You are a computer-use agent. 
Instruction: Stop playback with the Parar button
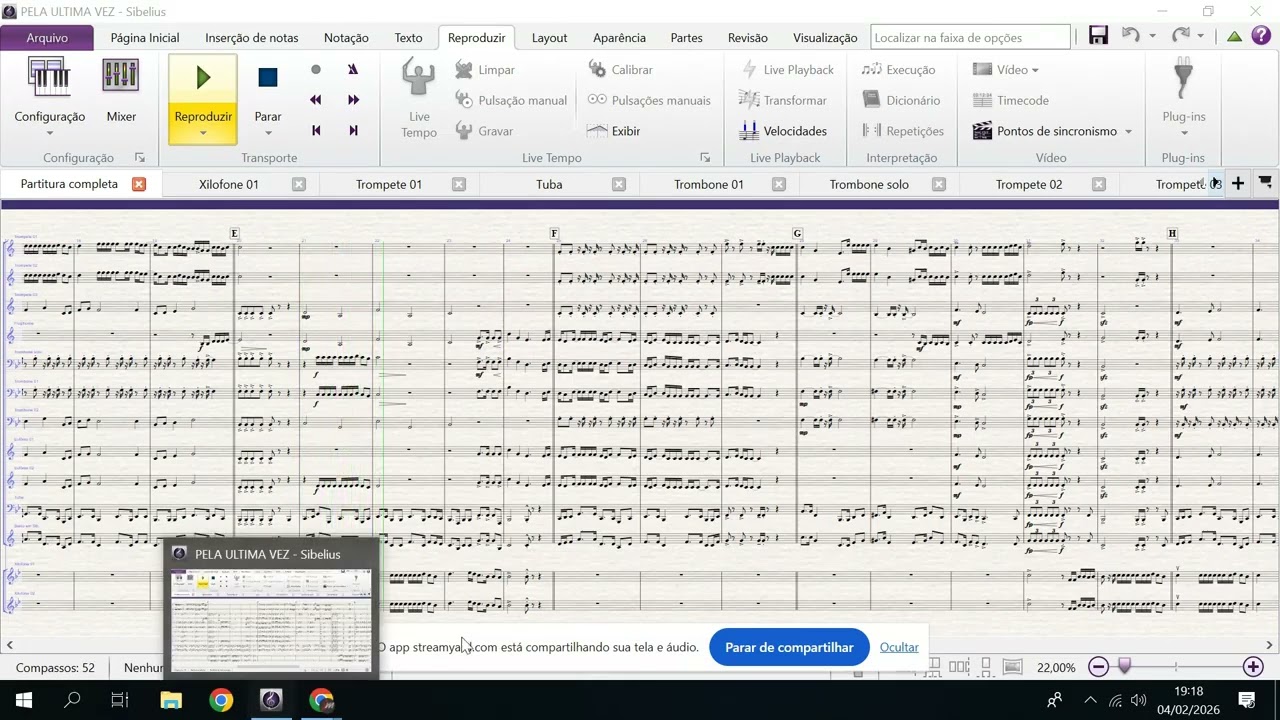tap(267, 90)
